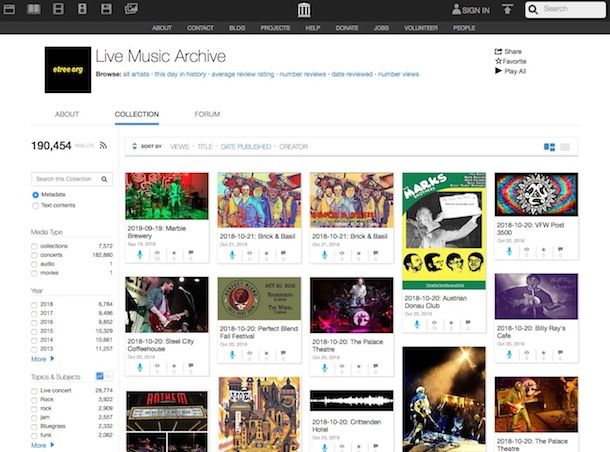Click the Internet Archive building logo

click(x=304, y=10)
